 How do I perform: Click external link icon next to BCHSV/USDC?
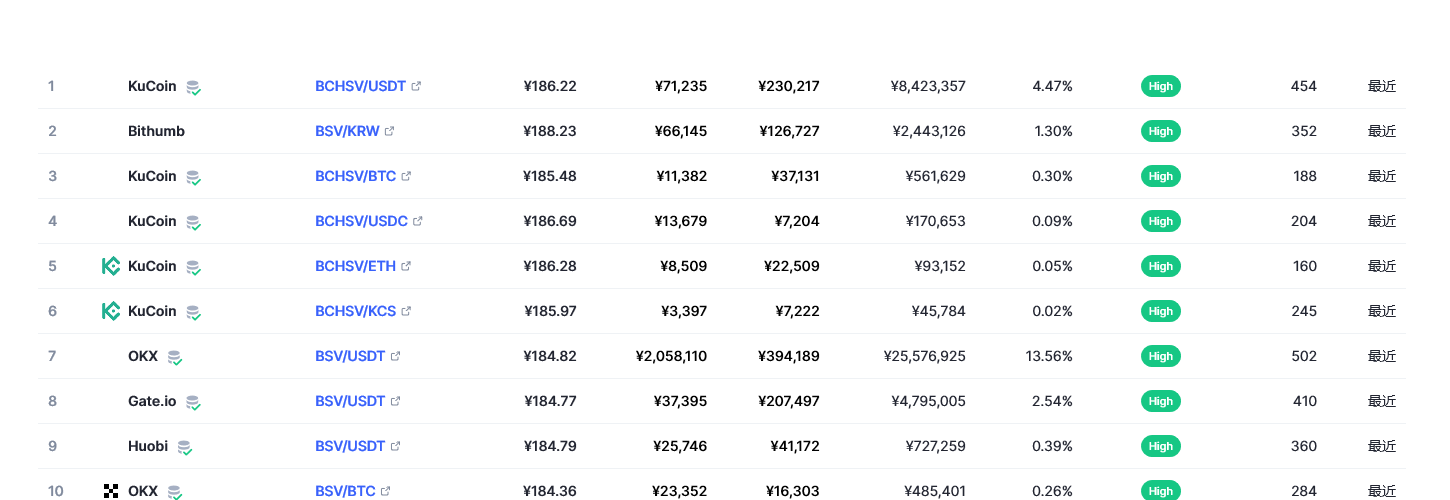click(418, 221)
